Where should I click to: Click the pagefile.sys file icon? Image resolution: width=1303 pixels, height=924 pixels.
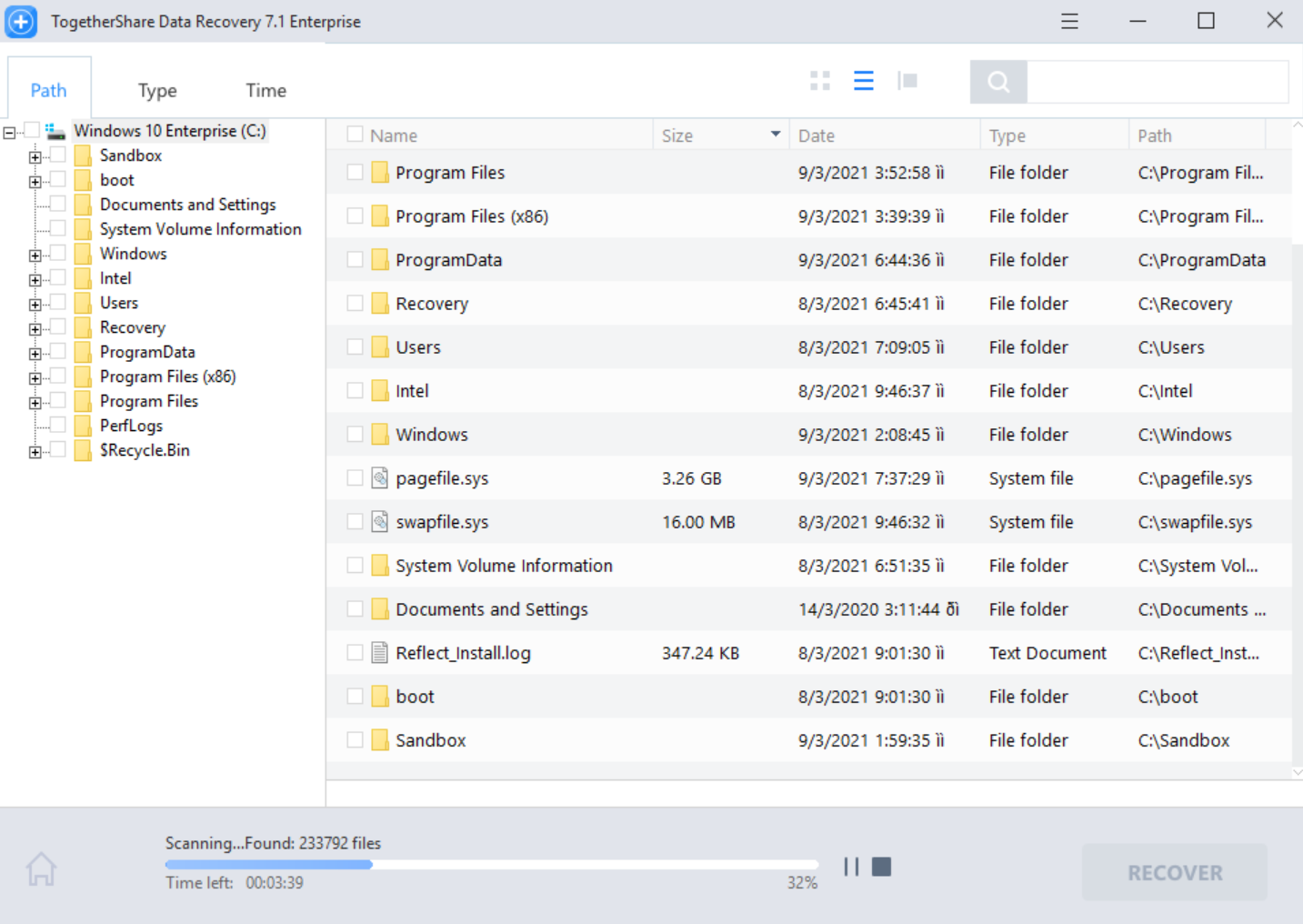(x=380, y=477)
